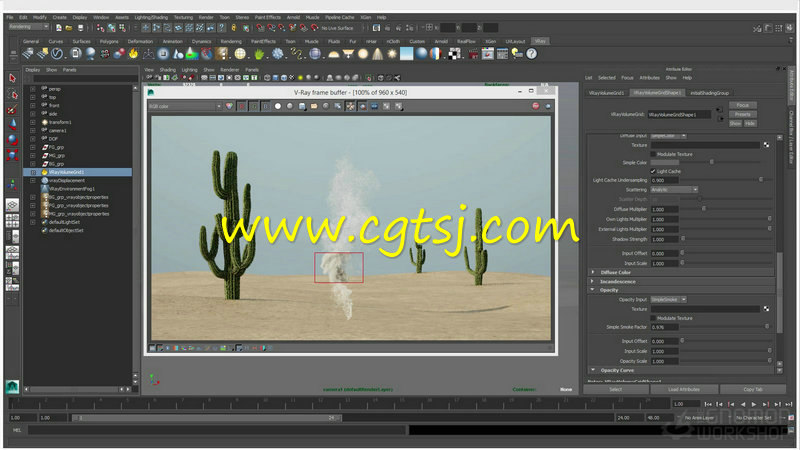
Task: Open the Rendering menu set dropdown
Action: coord(29,27)
